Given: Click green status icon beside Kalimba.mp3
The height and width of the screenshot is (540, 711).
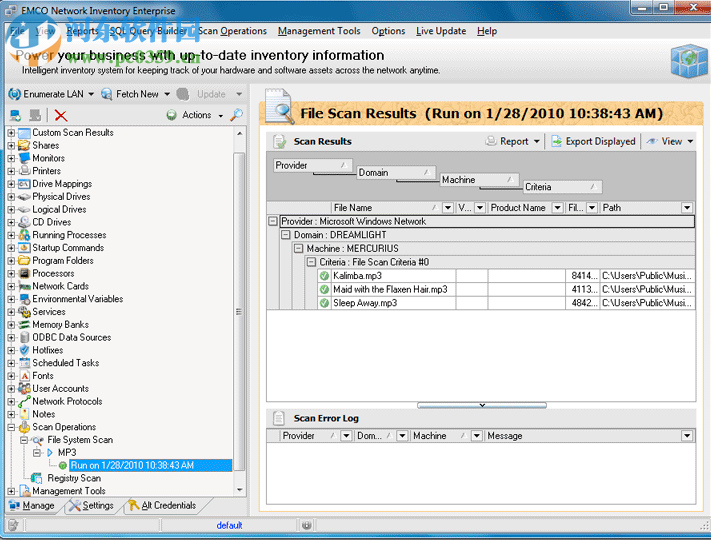Looking at the screenshot, I should (x=324, y=276).
